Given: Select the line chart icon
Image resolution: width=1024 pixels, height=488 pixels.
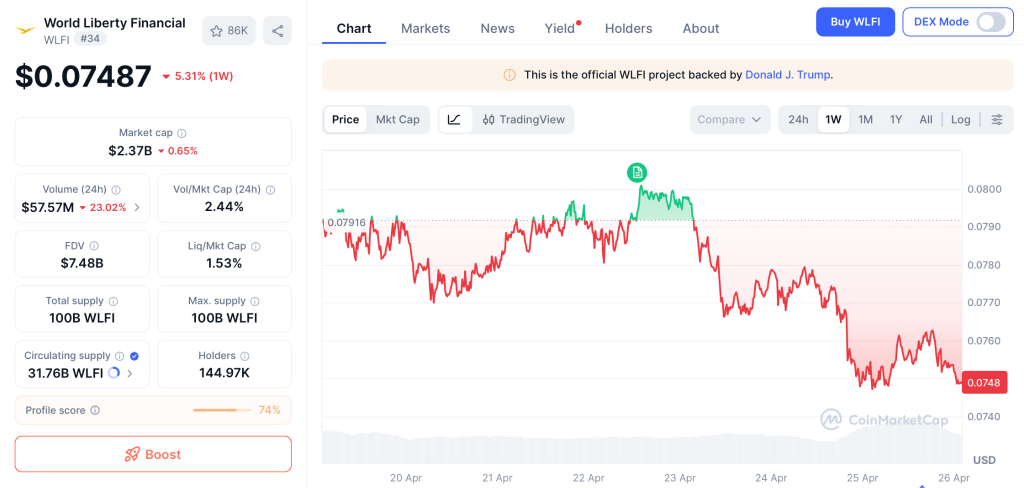Looking at the screenshot, I should click(x=454, y=120).
